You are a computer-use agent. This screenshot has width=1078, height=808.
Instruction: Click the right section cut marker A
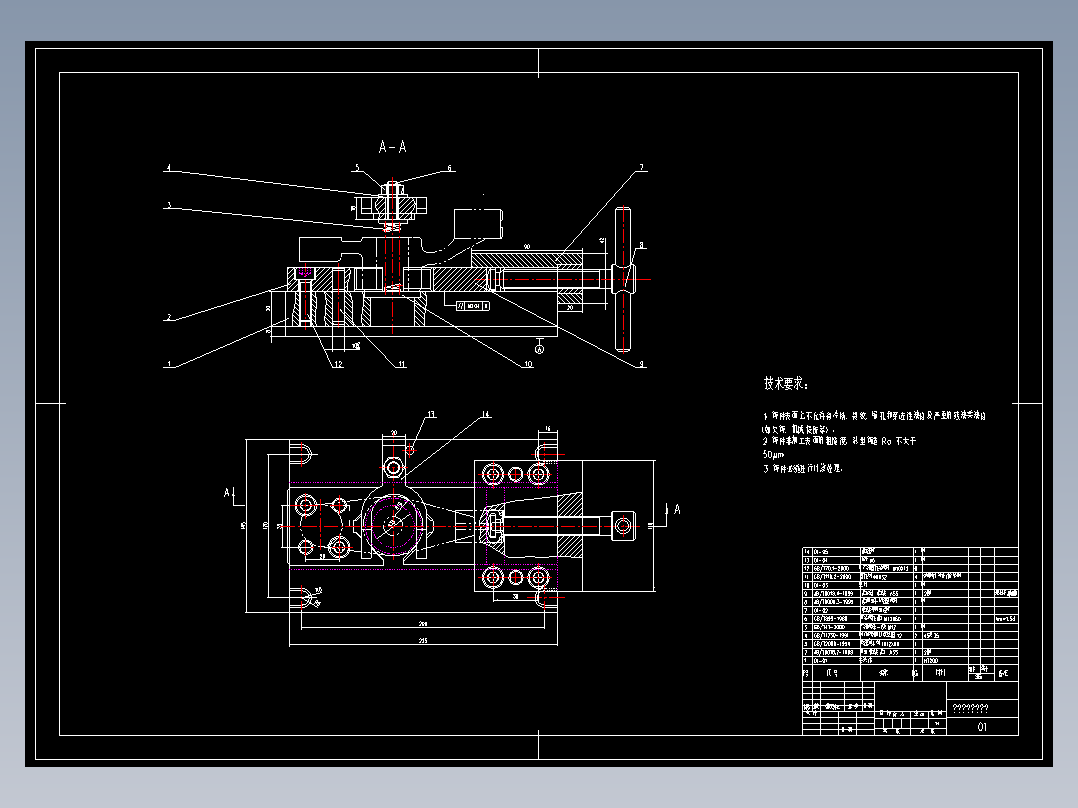676,510
